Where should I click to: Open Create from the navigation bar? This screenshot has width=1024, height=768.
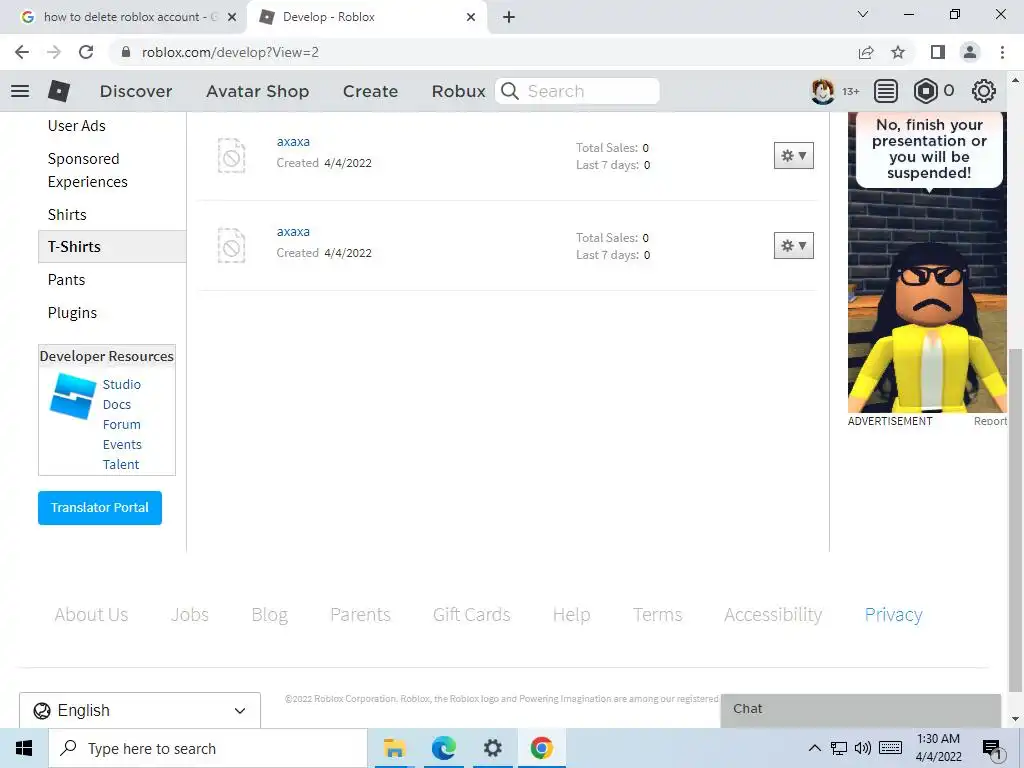(370, 91)
